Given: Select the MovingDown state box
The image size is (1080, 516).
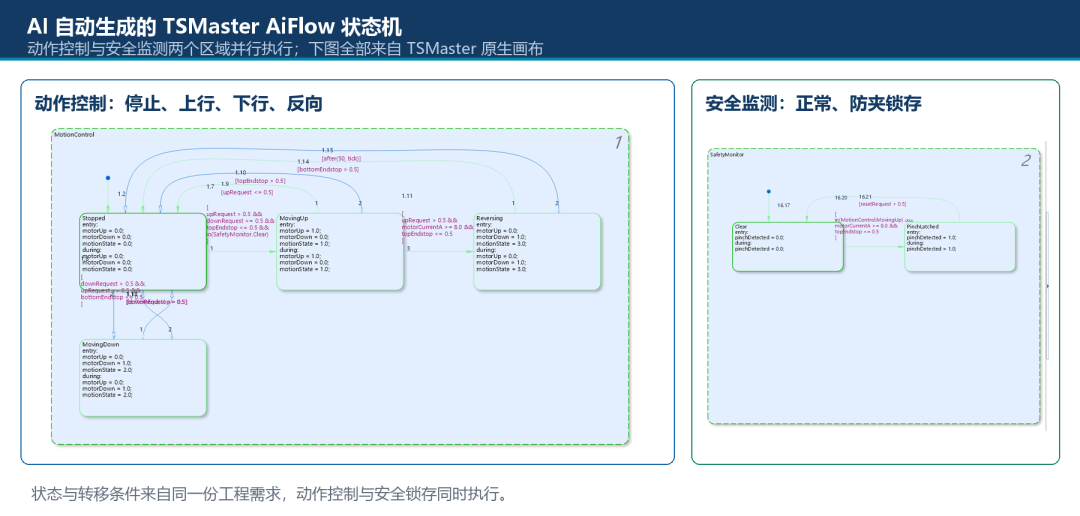Looking at the screenshot, I should (143, 378).
